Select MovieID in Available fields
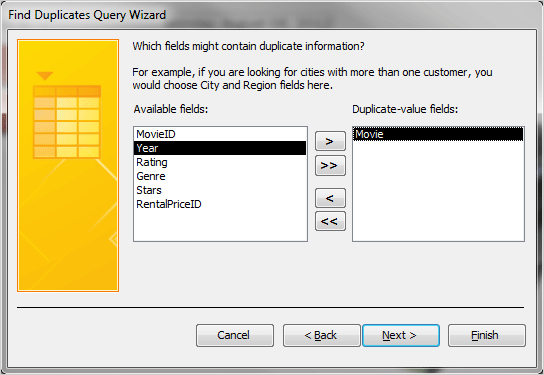Image resolution: width=544 pixels, height=375 pixels. click(220, 134)
